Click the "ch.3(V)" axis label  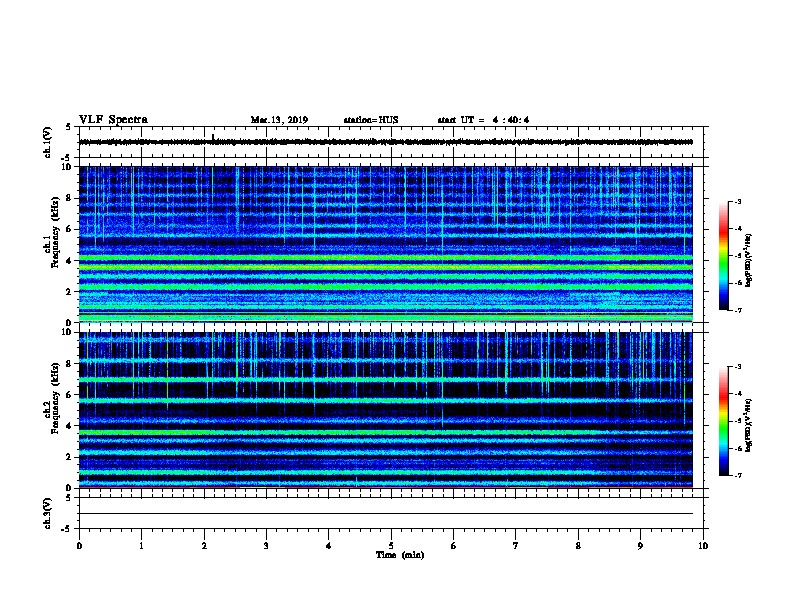click(x=47, y=513)
